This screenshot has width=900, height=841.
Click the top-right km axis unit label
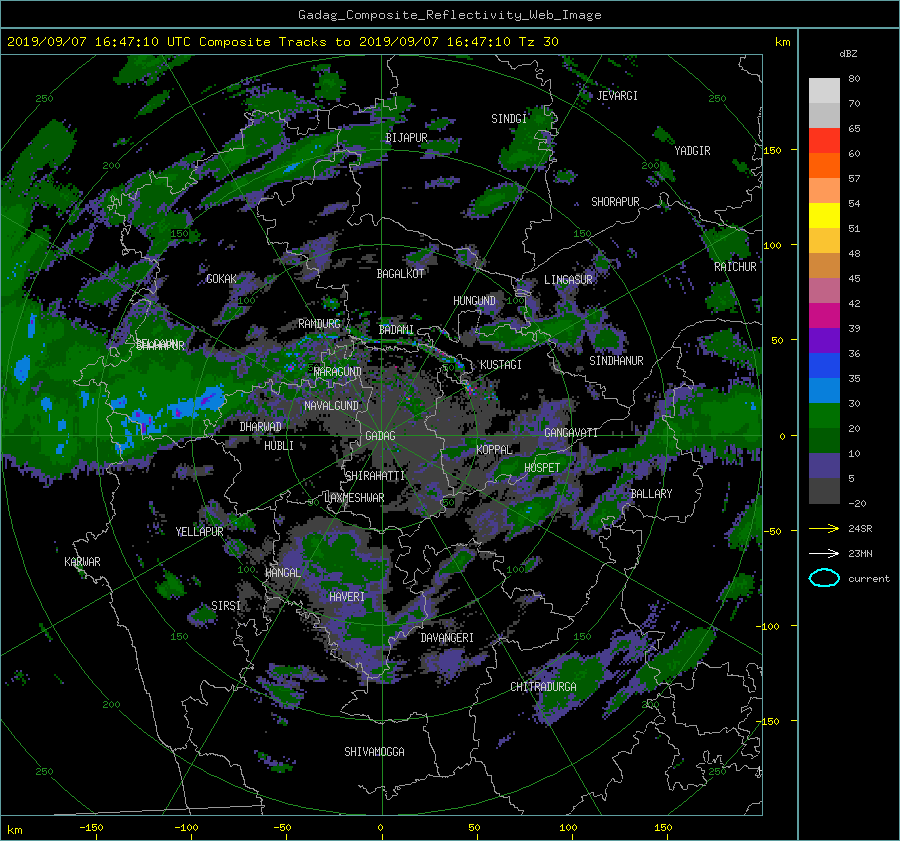click(782, 42)
